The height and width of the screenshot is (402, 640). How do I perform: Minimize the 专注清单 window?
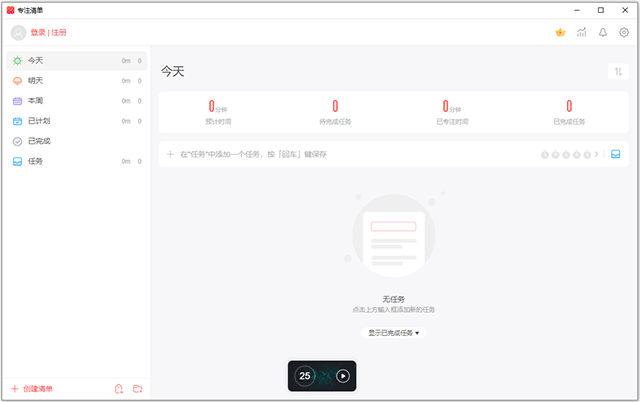[x=577, y=10]
